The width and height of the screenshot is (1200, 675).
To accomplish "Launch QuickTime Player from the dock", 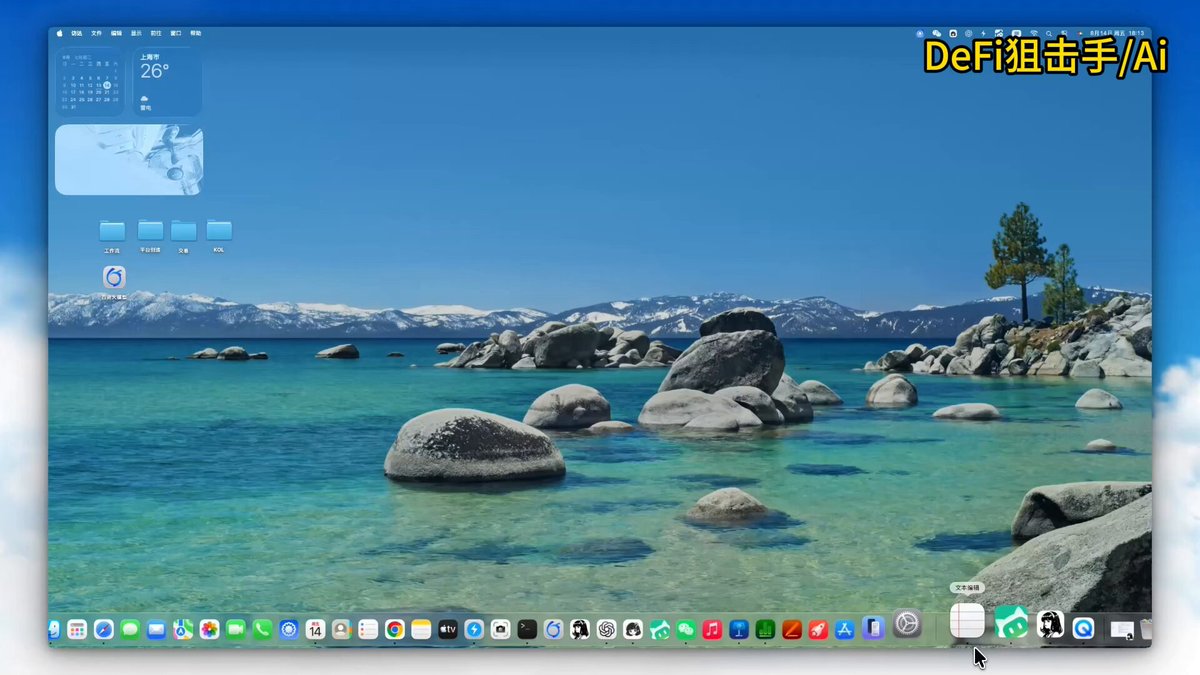I will click(x=1083, y=628).
